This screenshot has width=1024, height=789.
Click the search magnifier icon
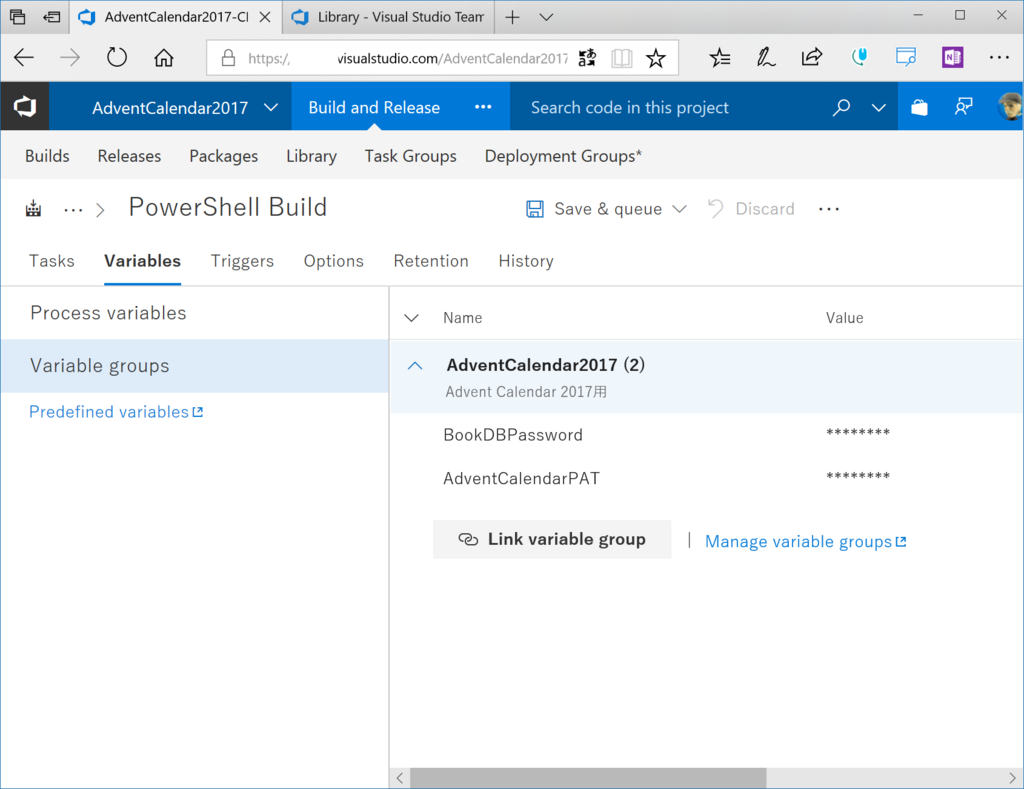(x=841, y=107)
